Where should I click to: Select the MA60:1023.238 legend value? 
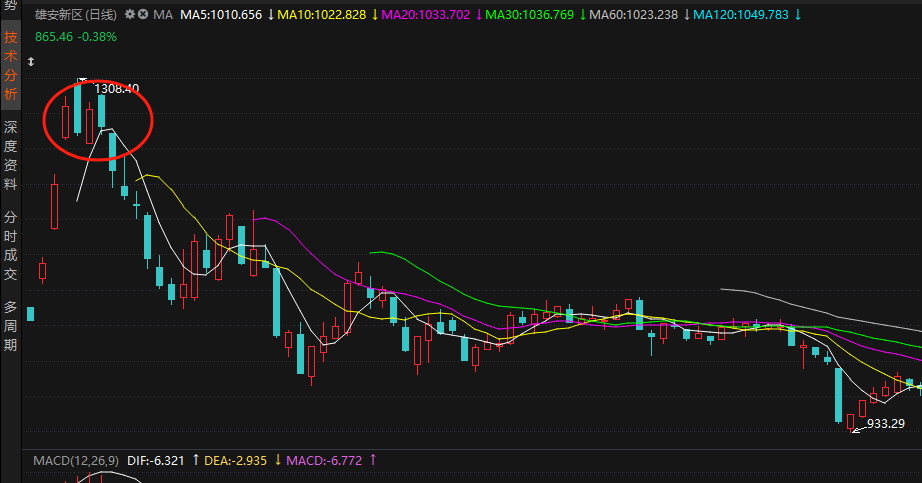point(633,15)
